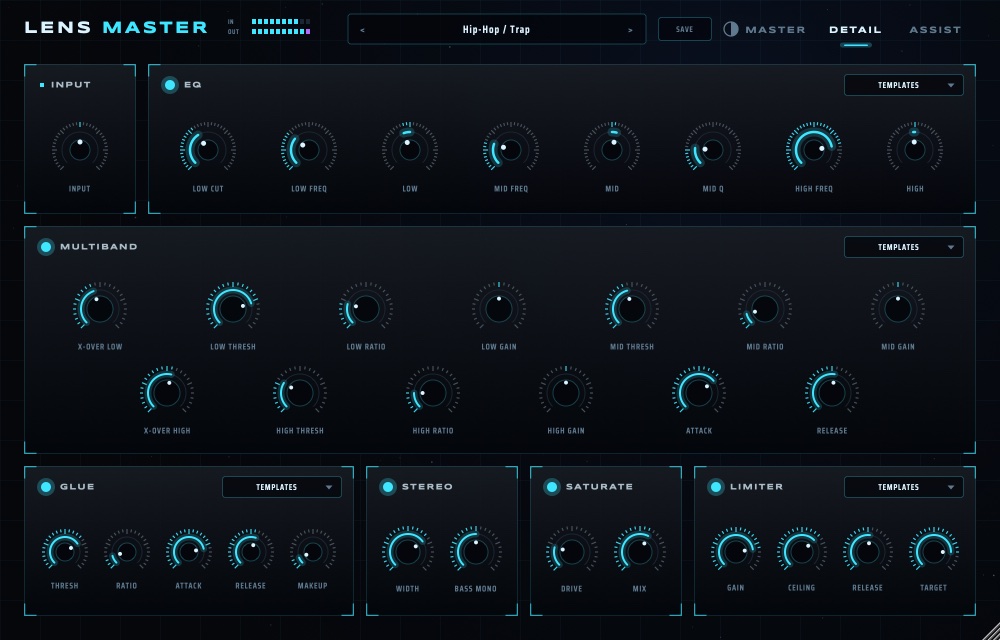Expand the Glue Templates dropdown
This screenshot has width=1000, height=640.
282,487
